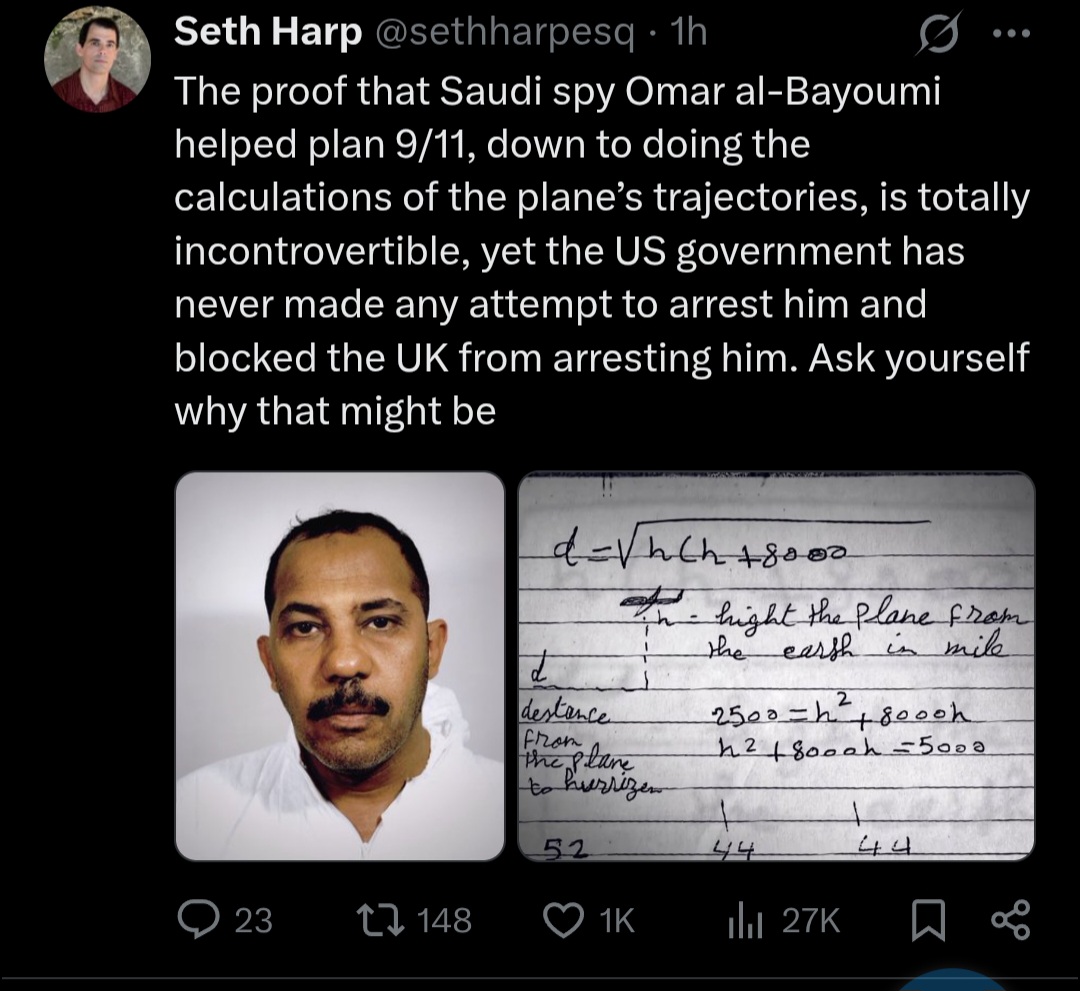The image size is (1080, 991).
Task: Click the reply speech bubble icon
Action: (x=198, y=920)
